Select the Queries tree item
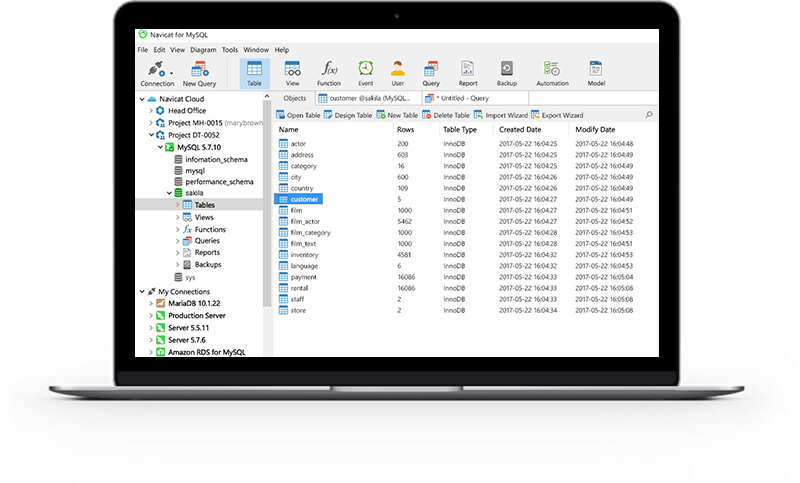800x483 pixels. pyautogui.click(x=202, y=241)
